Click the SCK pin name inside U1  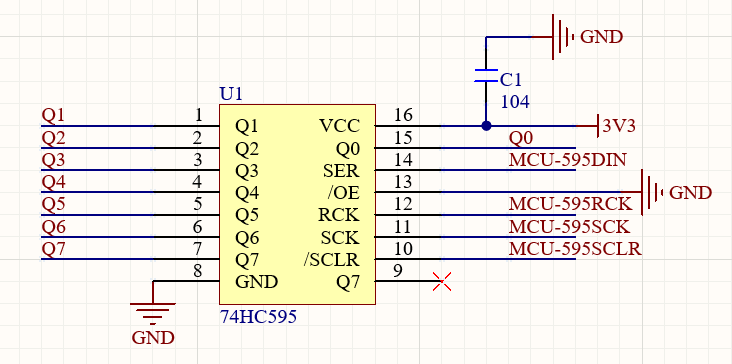(340, 238)
